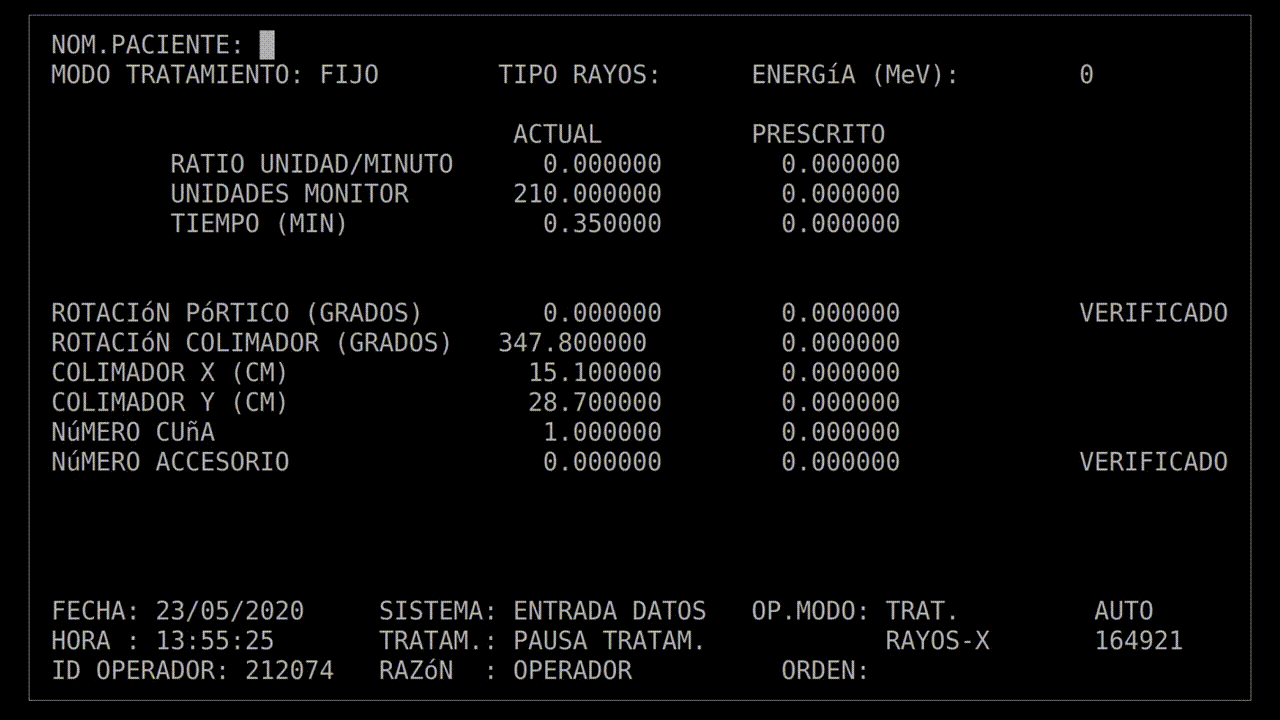Select the ACTUAL column header
This screenshot has height=720, width=1280.
point(557,133)
